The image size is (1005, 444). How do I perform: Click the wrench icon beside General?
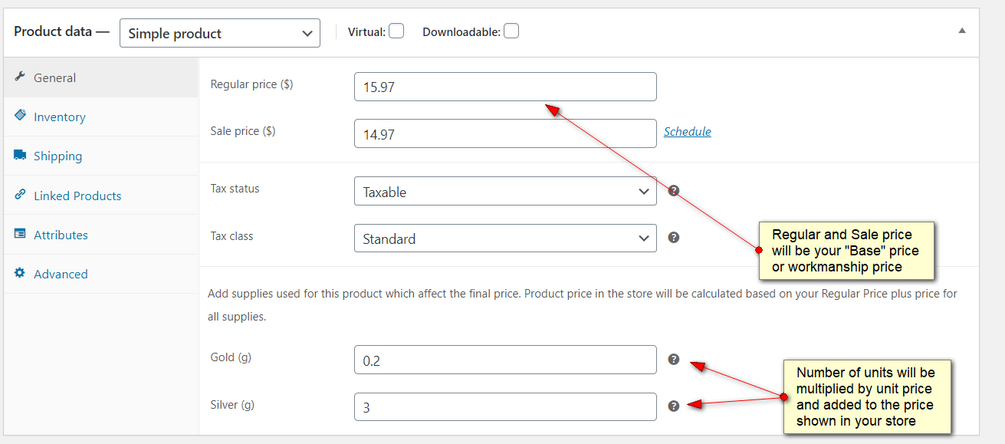tap(20, 77)
